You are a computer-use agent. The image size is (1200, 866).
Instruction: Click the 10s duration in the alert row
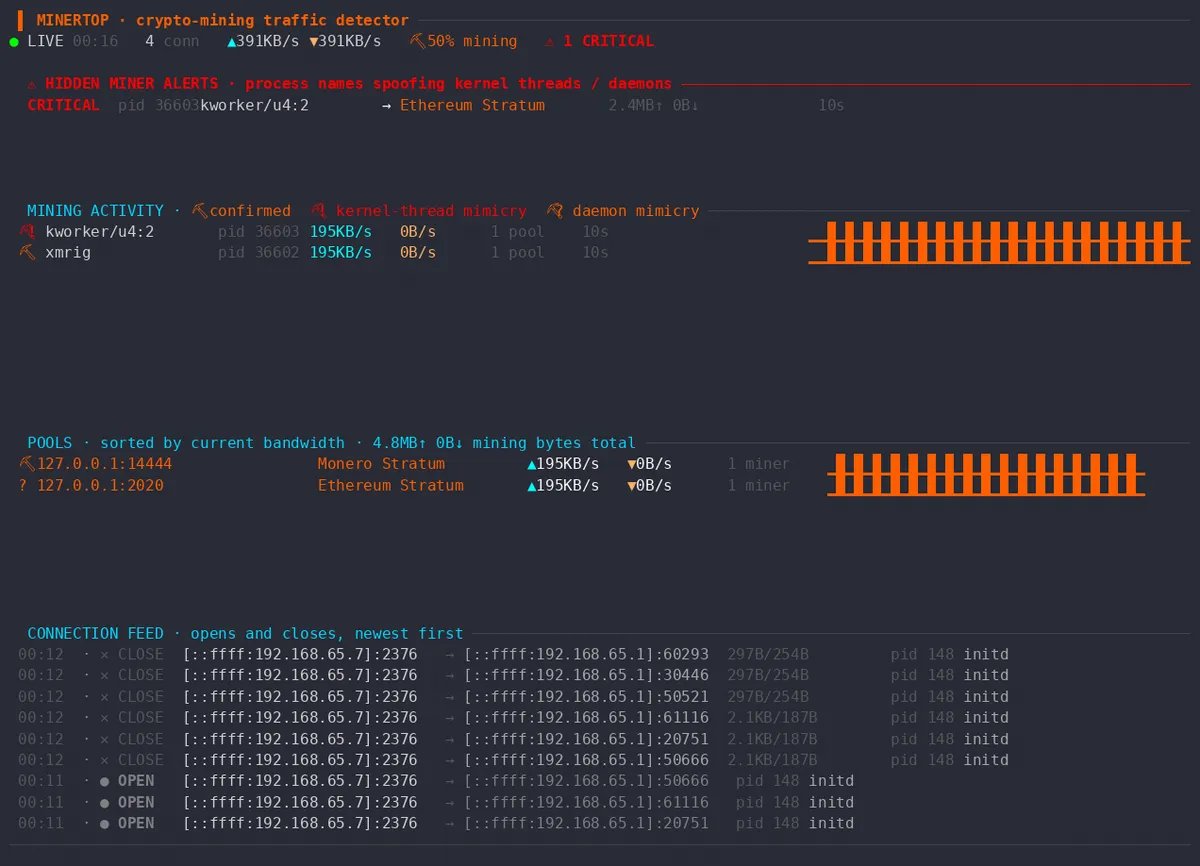pyautogui.click(x=831, y=105)
